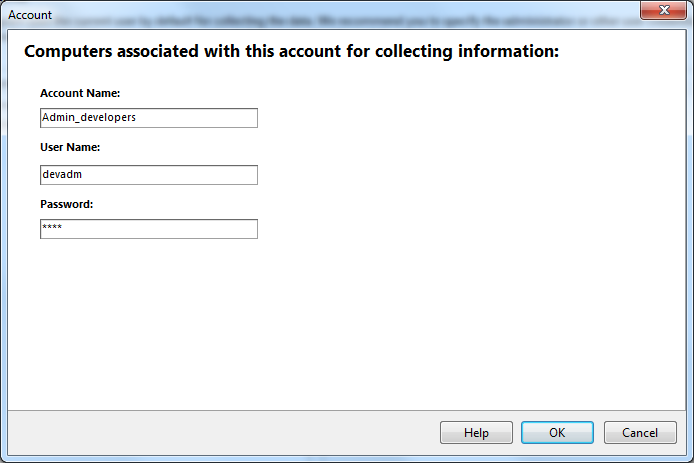Focus the Password input field
The height and width of the screenshot is (463, 694).
(149, 229)
